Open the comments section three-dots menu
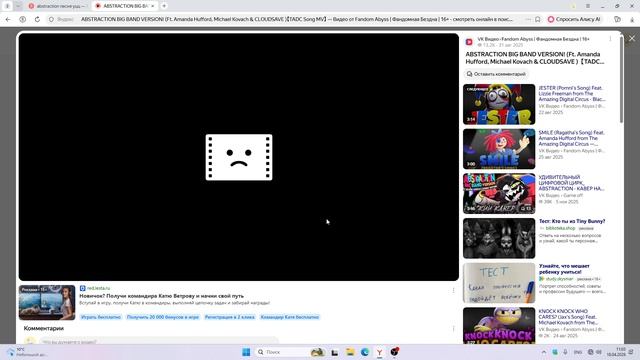Screen dimensions: 640x360 pyautogui.click(x=453, y=328)
